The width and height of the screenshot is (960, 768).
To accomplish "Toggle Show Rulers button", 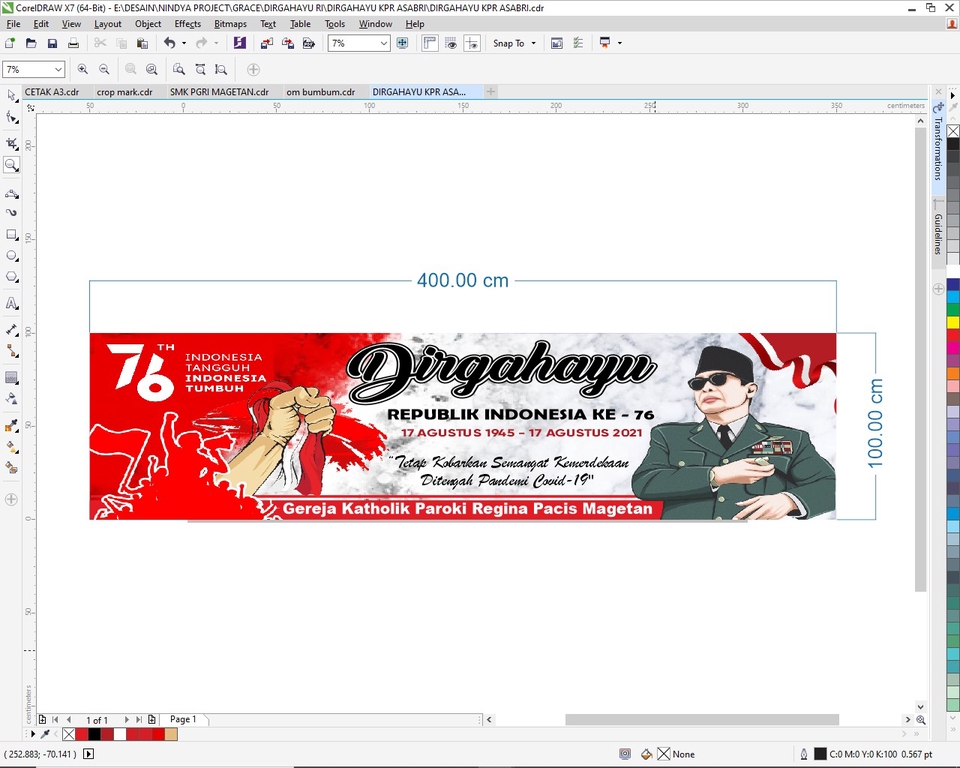I will (430, 43).
